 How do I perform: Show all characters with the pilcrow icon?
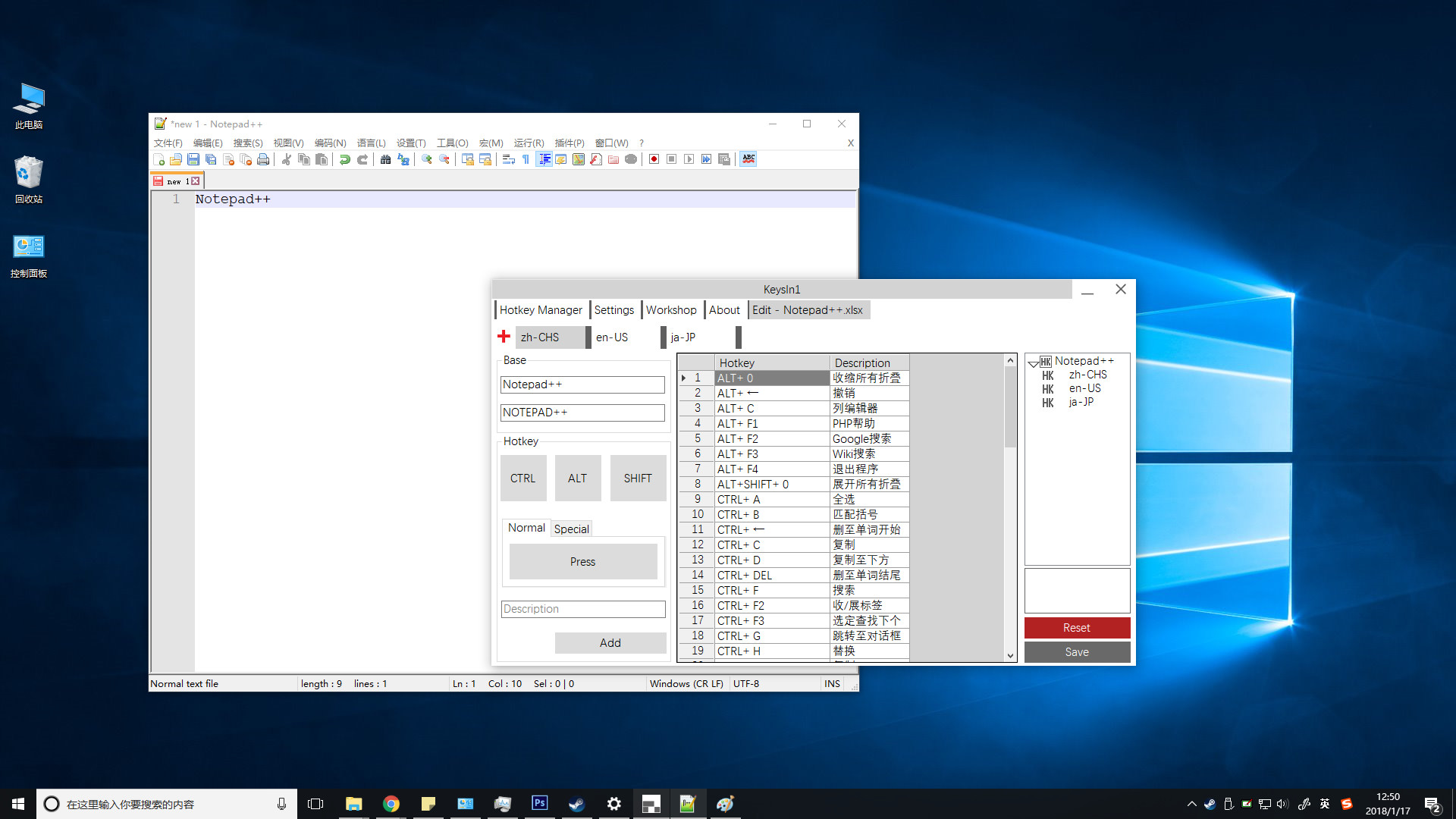526,159
